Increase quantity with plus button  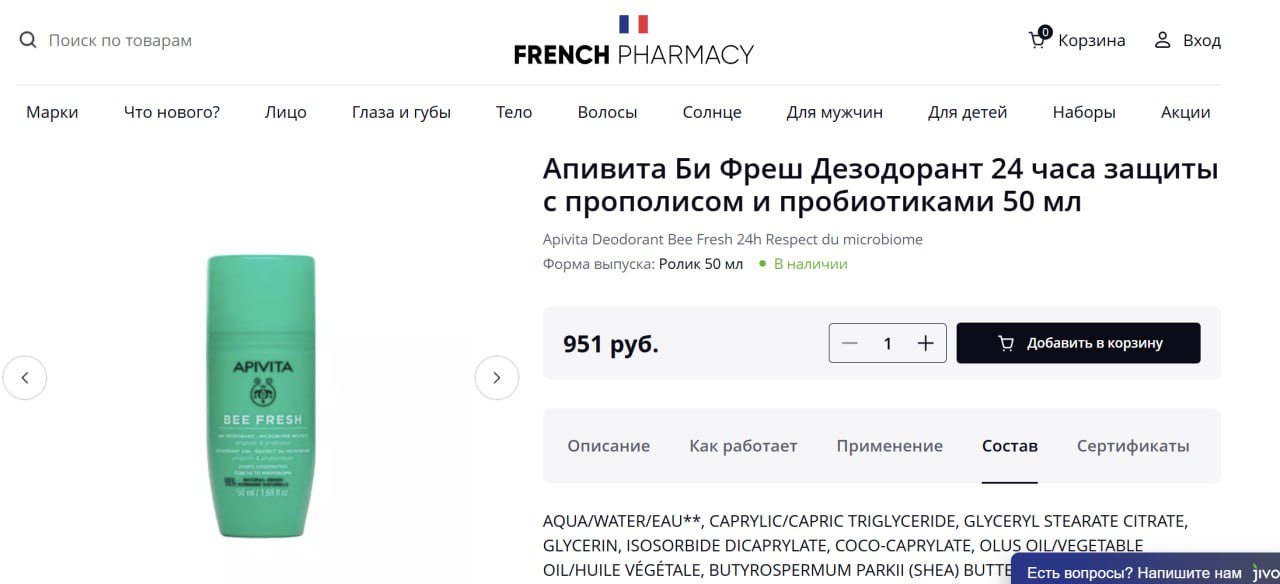tap(926, 343)
